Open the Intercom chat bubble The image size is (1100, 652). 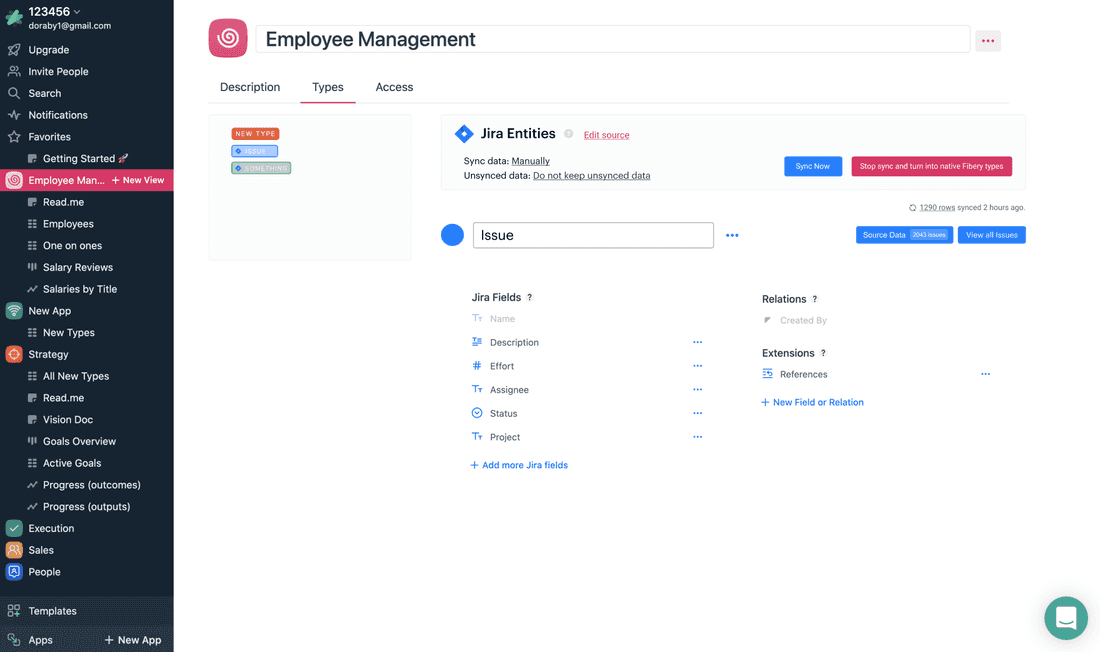1065,618
